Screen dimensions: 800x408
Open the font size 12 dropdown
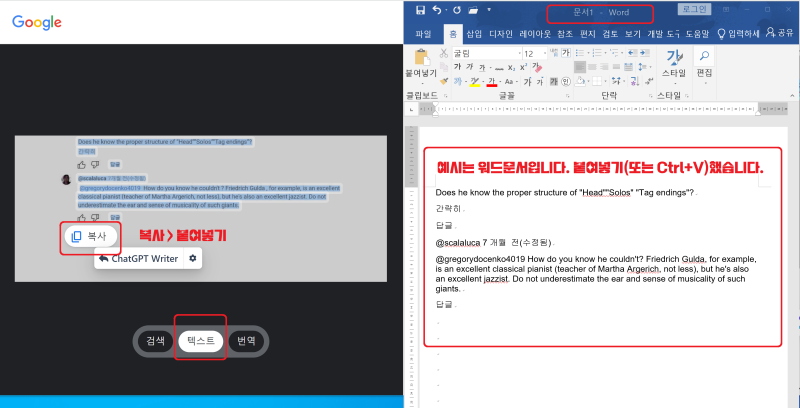(543, 54)
